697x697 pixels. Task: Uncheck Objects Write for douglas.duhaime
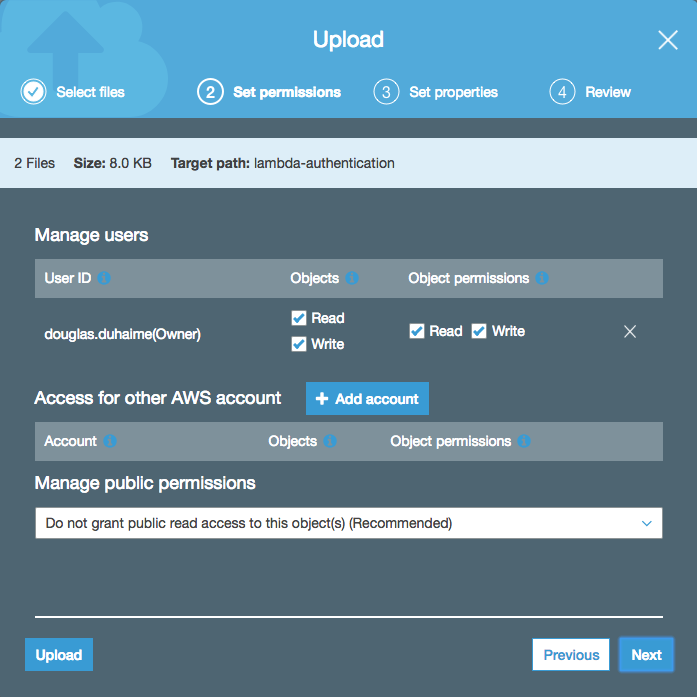pos(299,344)
